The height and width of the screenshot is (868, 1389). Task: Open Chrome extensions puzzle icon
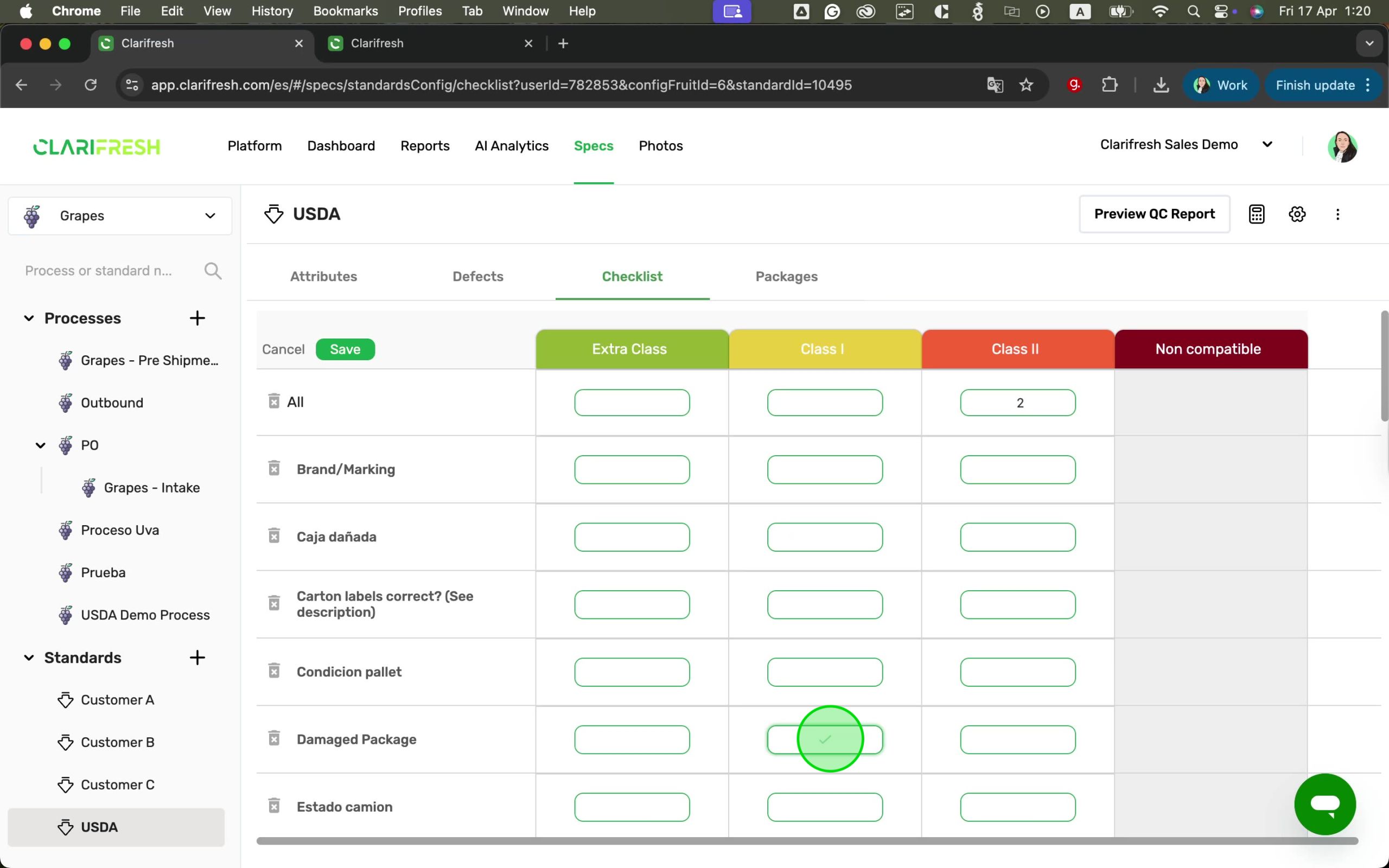click(x=1110, y=85)
